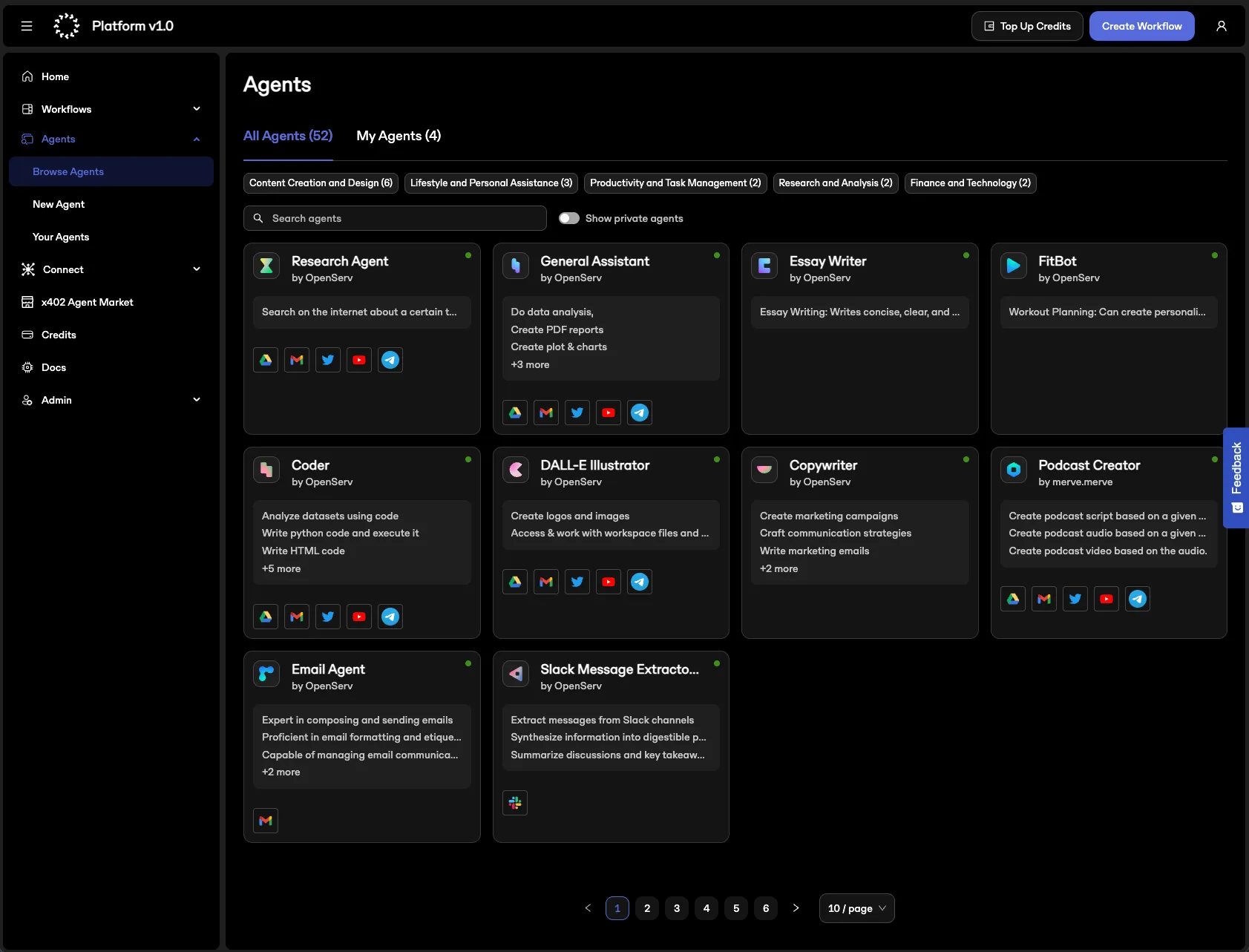1249x952 pixels.
Task: Click Twitter icon on Podcast Creator card
Action: [1075, 599]
